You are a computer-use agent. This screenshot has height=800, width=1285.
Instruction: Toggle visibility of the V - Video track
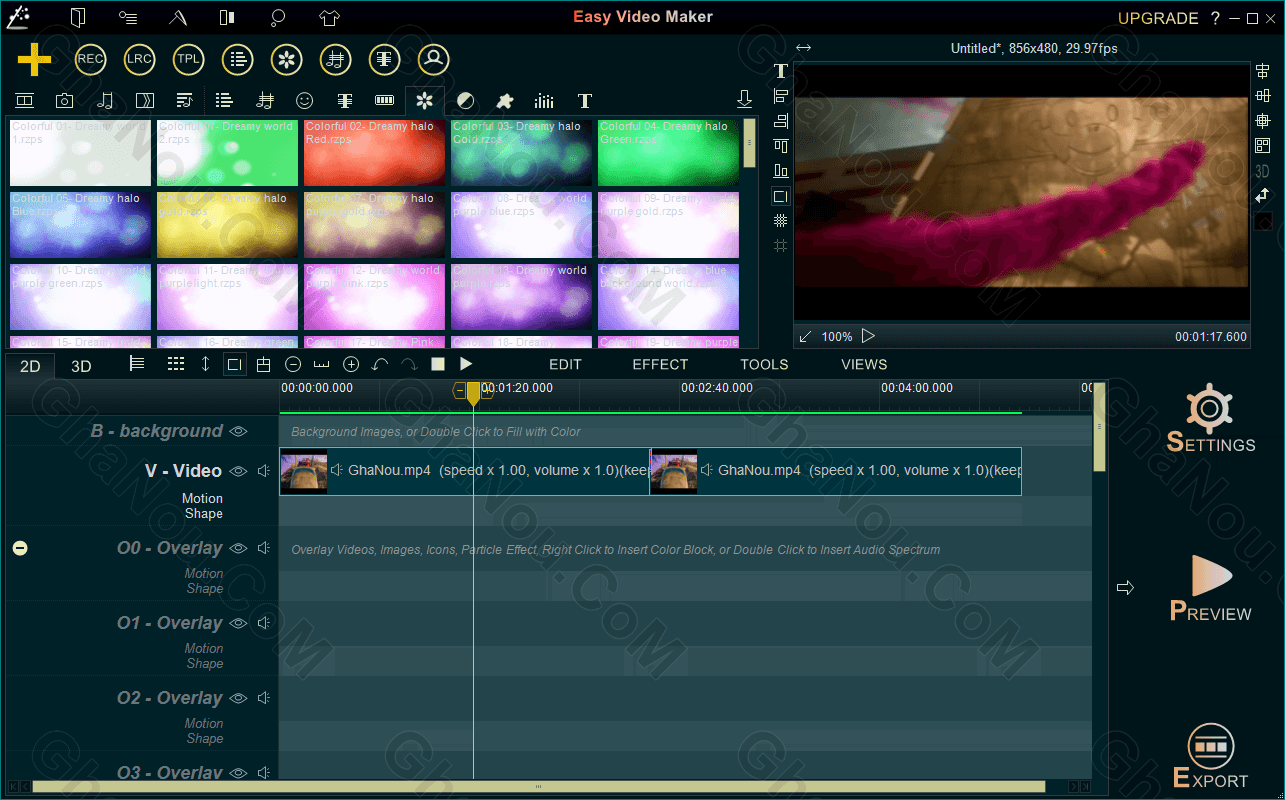(x=238, y=471)
